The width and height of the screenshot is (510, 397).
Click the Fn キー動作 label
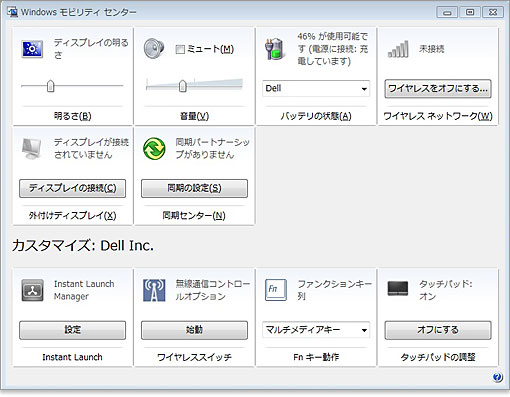pos(316,357)
